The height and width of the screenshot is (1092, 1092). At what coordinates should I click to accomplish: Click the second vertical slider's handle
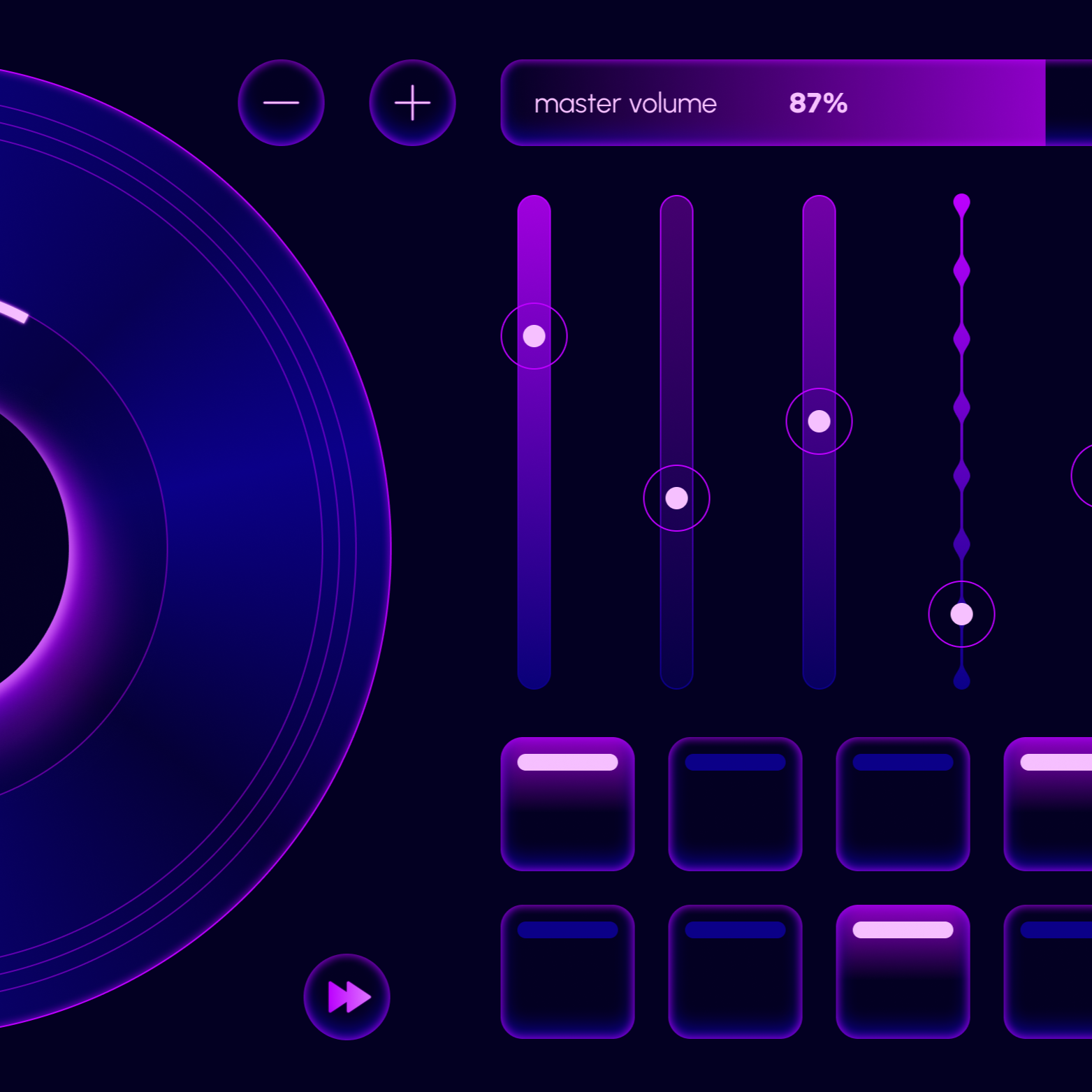[x=676, y=498]
